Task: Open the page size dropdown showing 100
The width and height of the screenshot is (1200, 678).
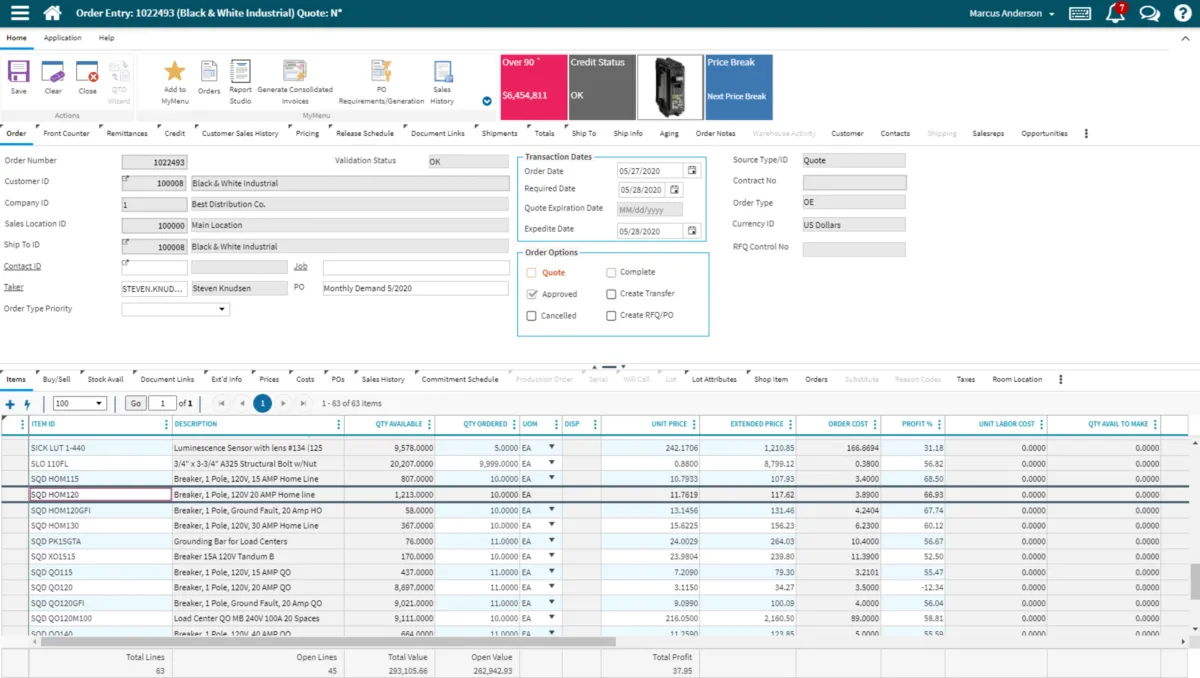Action: [80, 403]
